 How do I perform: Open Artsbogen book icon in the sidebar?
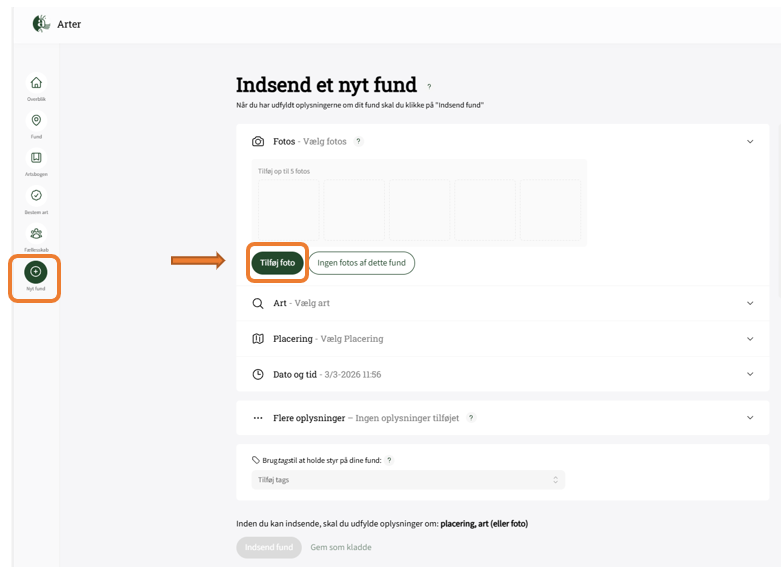point(36,158)
